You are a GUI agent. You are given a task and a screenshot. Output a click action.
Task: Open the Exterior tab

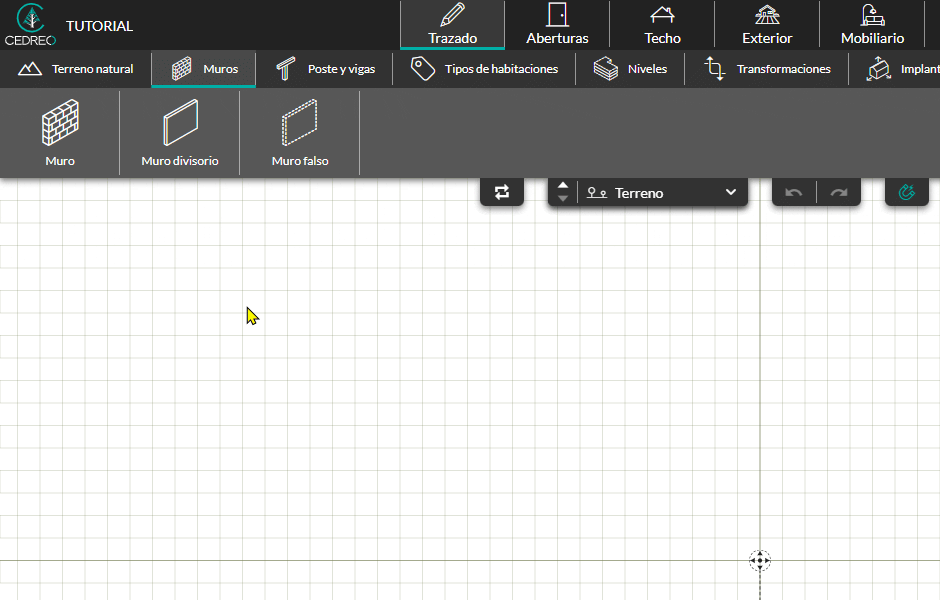pyautogui.click(x=767, y=25)
